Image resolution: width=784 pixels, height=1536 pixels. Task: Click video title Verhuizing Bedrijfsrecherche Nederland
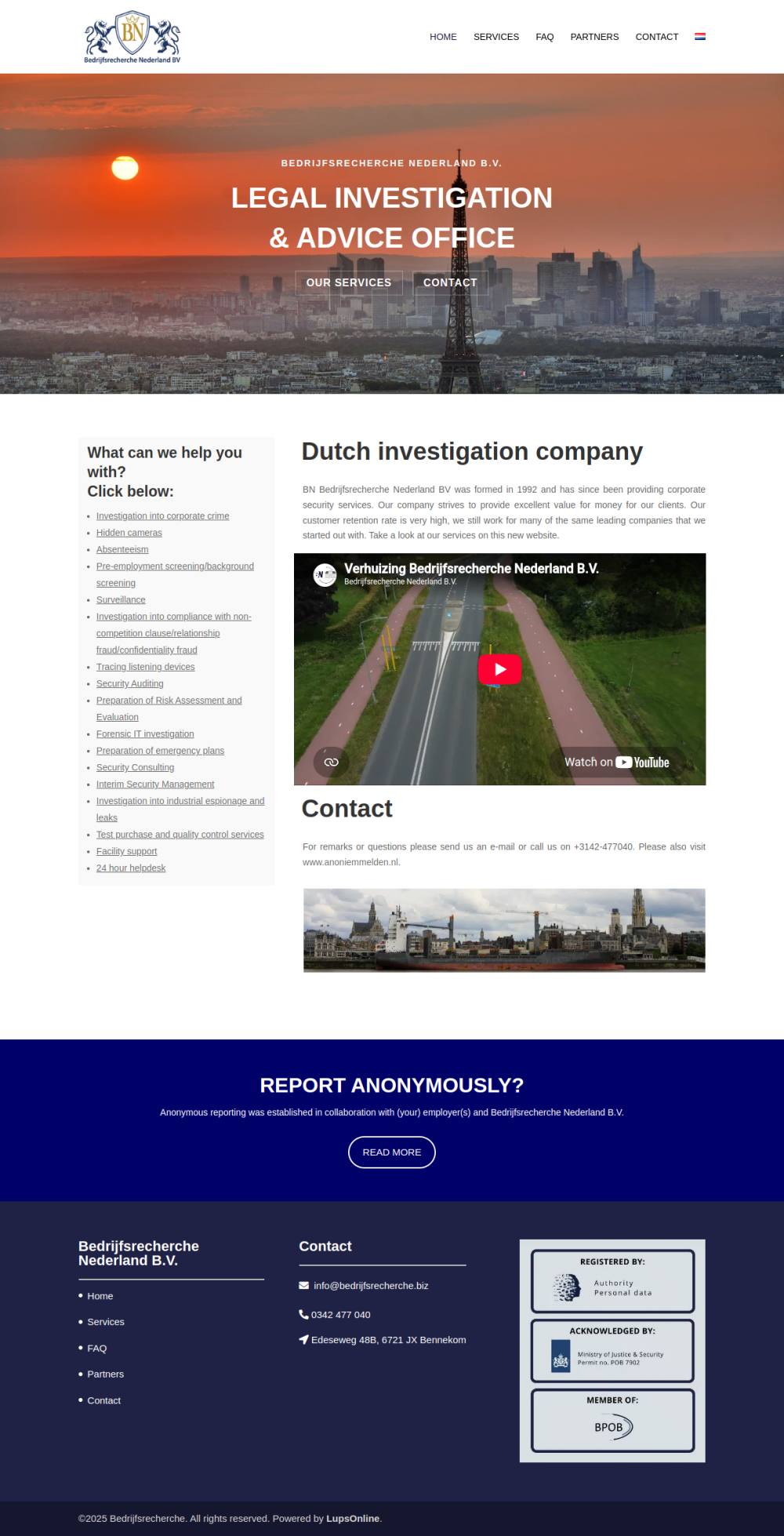[x=471, y=568]
